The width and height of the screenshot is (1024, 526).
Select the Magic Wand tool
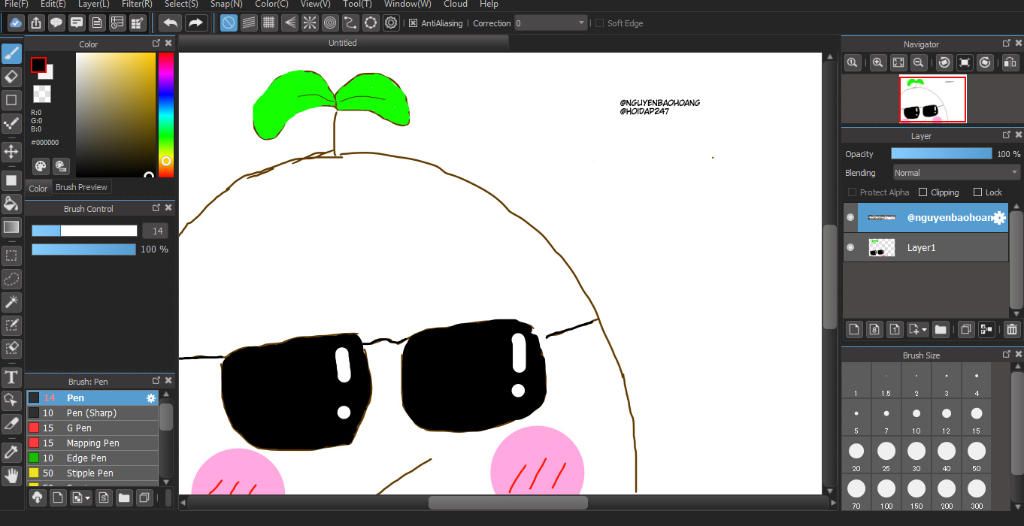(12, 301)
